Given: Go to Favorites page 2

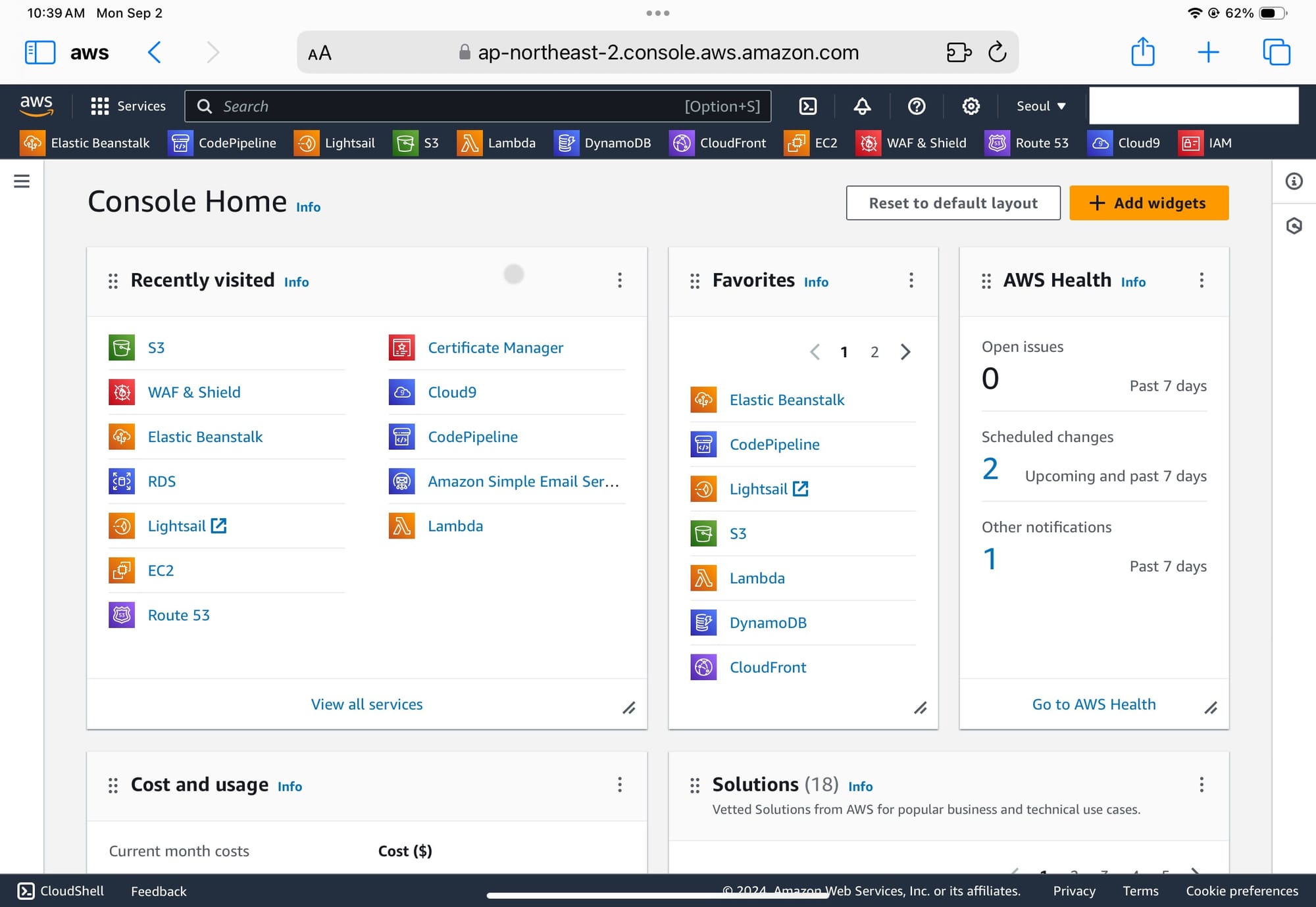Looking at the screenshot, I should (x=874, y=352).
